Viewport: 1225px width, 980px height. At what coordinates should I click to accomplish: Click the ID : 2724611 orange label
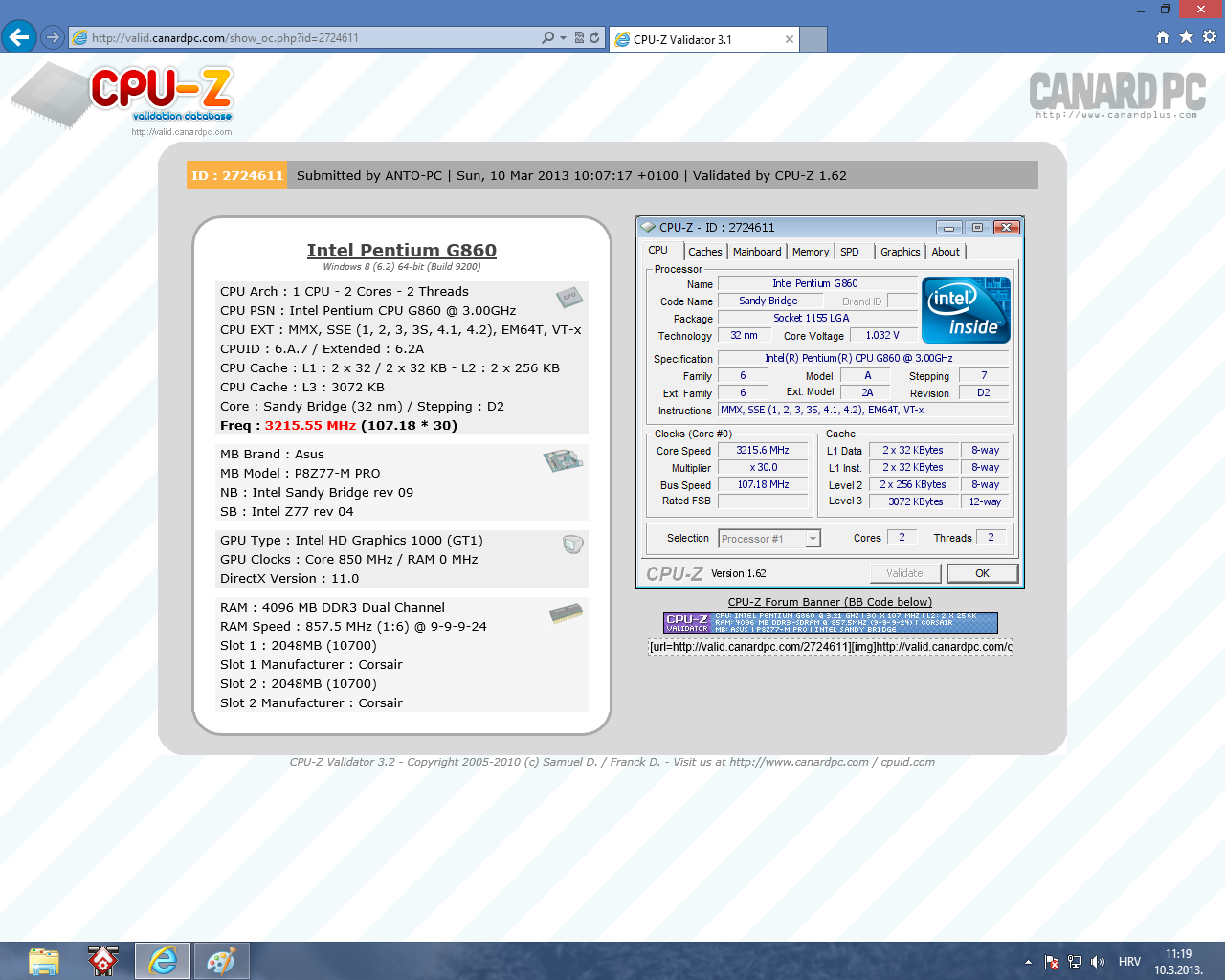click(237, 175)
